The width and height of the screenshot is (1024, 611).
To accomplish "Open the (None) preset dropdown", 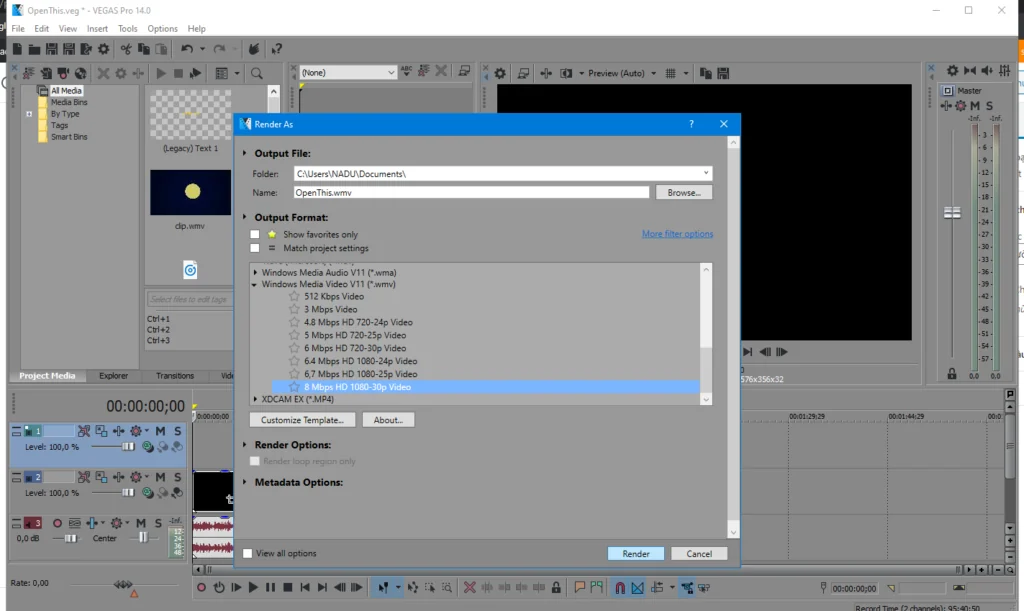I will coord(391,72).
